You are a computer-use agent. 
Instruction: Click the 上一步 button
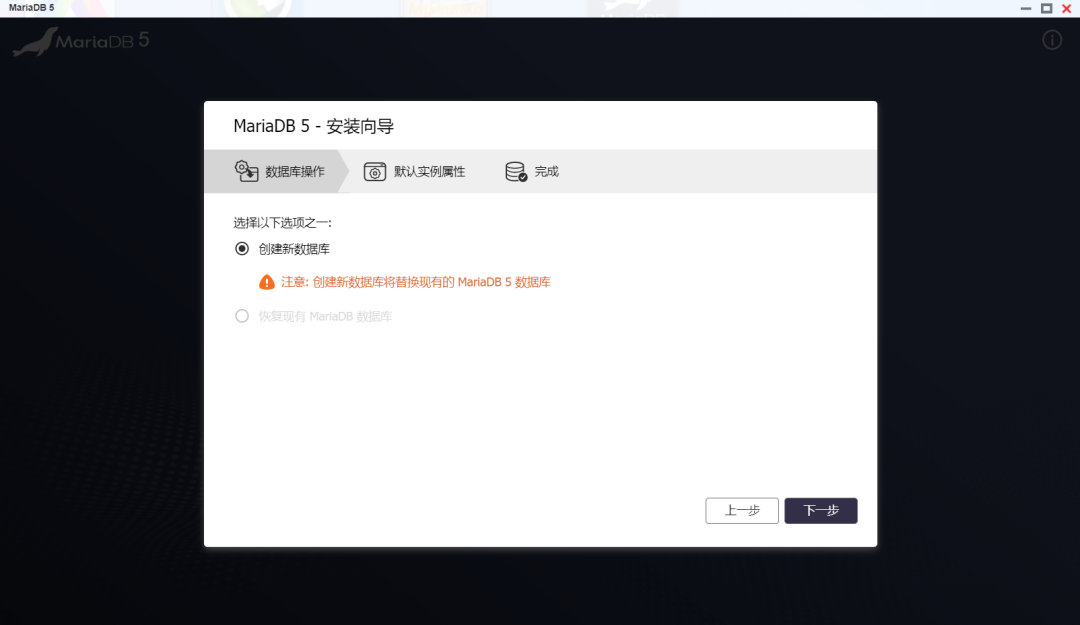742,511
